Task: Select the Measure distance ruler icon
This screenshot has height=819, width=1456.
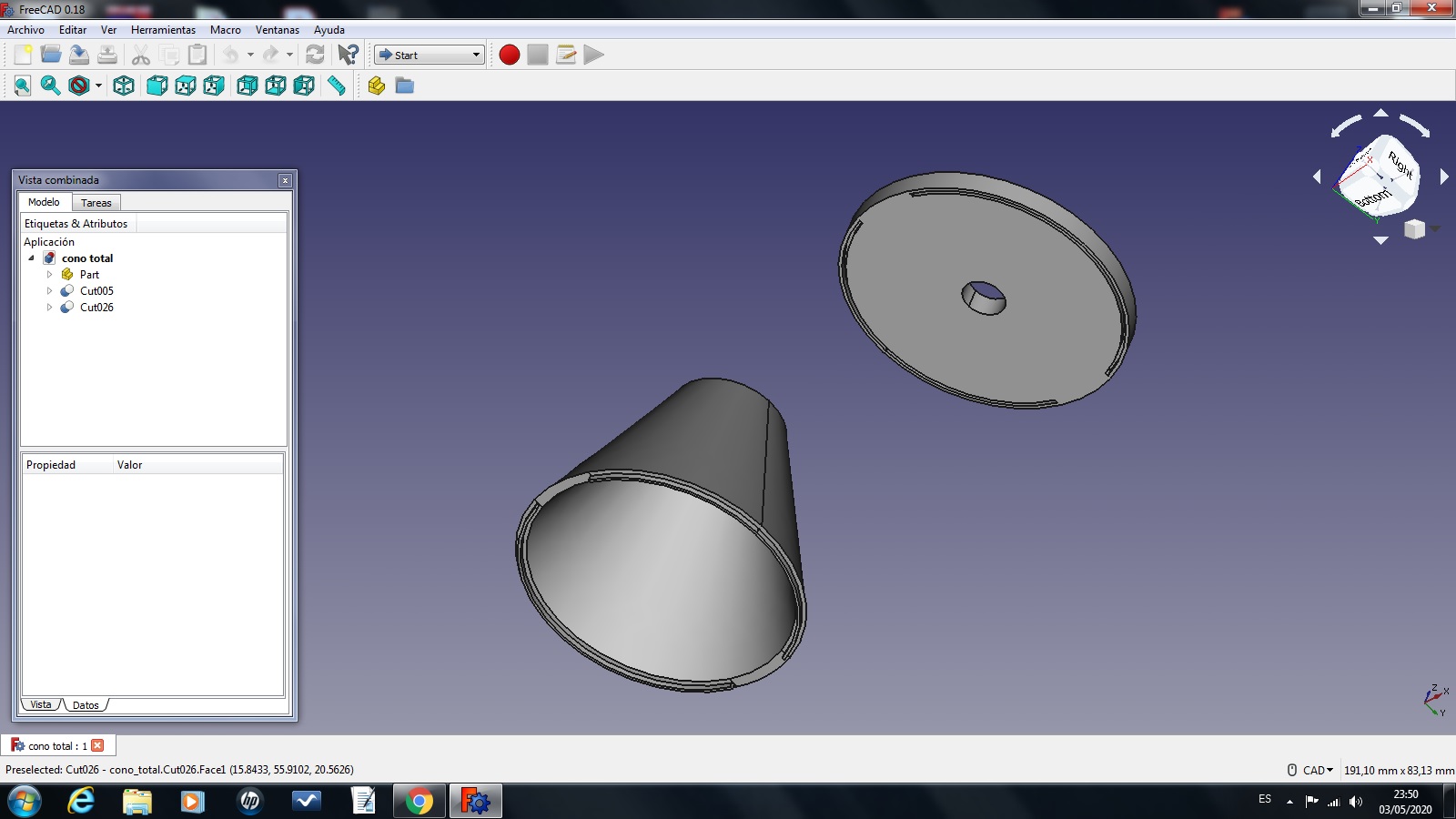Action: point(337,86)
